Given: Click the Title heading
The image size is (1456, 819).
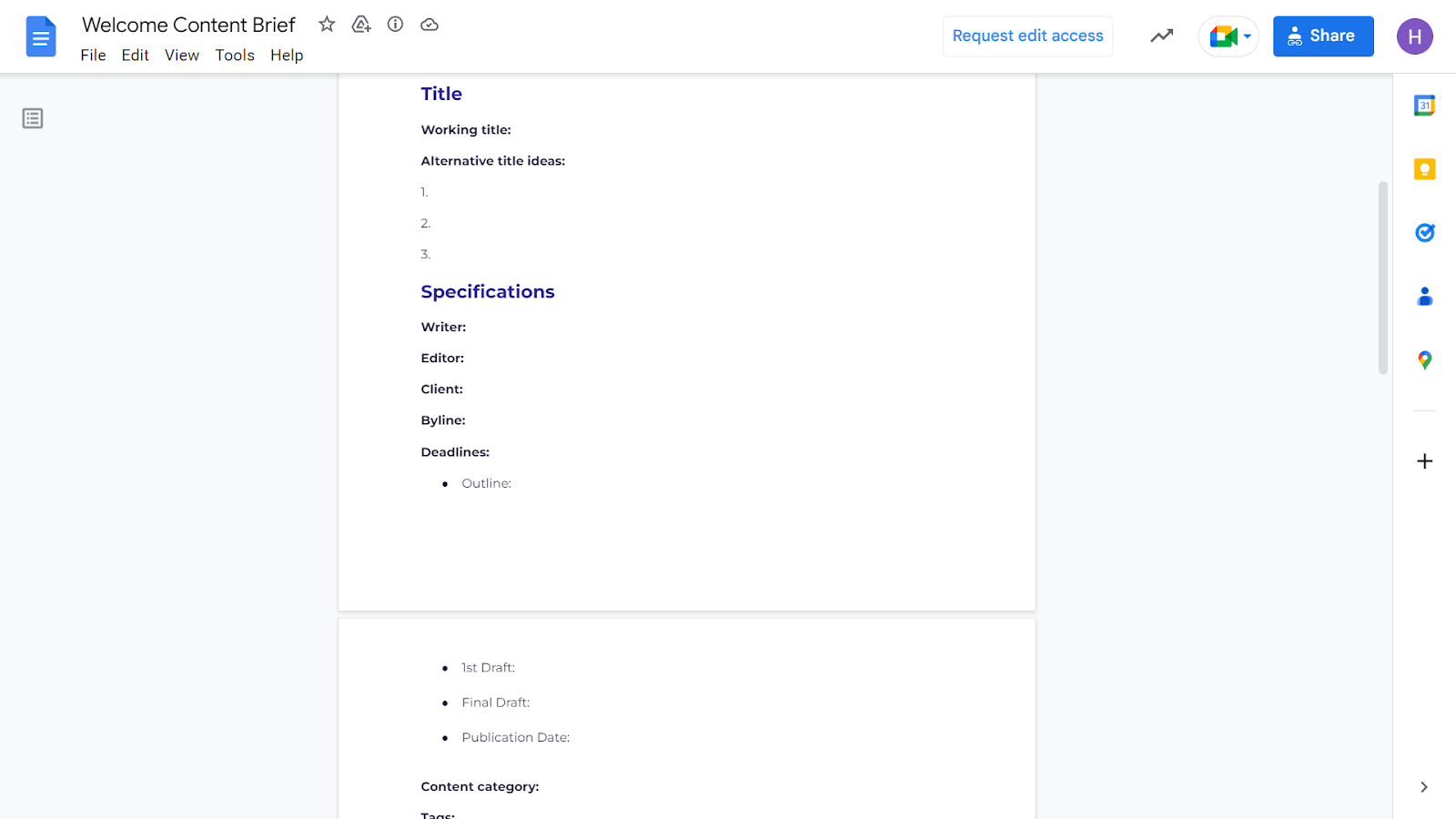Looking at the screenshot, I should (x=441, y=94).
